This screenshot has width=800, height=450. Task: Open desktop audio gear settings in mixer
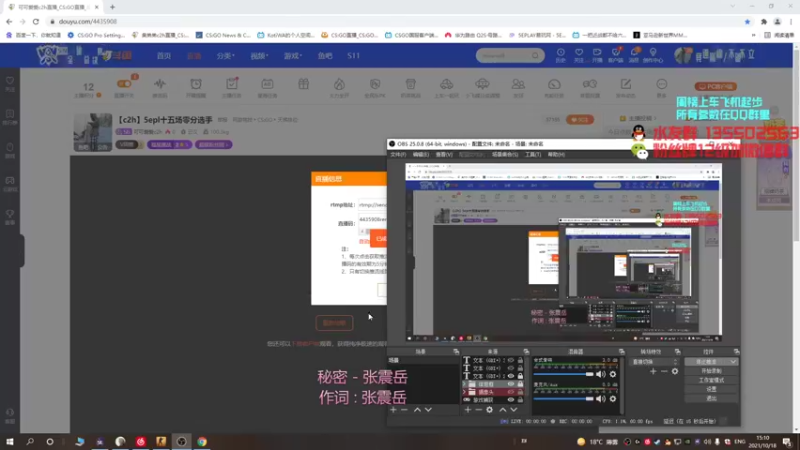coord(613,374)
